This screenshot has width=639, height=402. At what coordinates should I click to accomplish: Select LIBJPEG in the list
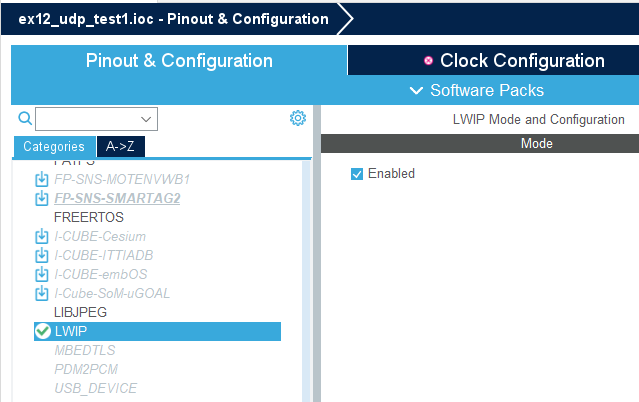pyautogui.click(x=80, y=312)
